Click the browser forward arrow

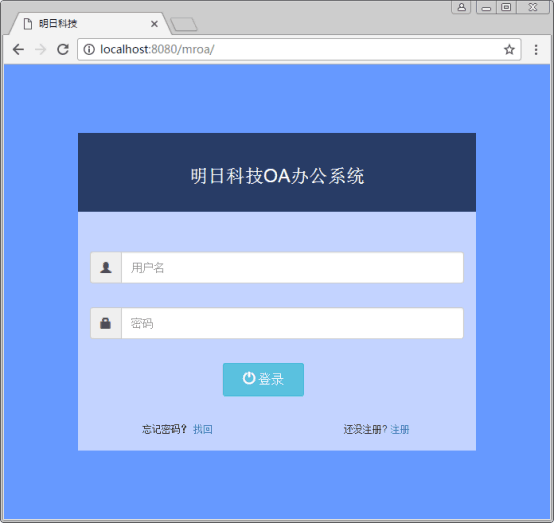click(41, 49)
